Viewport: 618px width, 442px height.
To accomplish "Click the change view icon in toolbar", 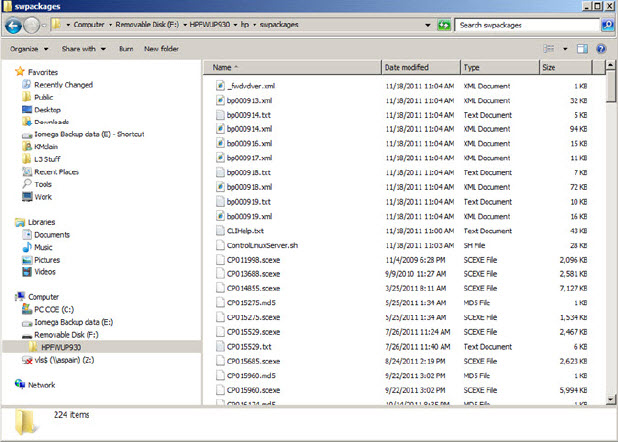I will pos(548,48).
